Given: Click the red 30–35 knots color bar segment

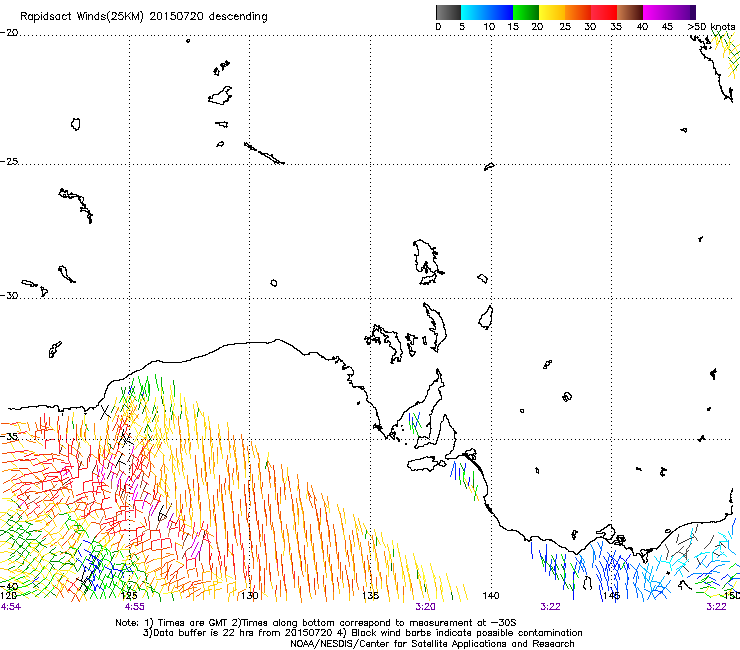Looking at the screenshot, I should click(x=604, y=12).
